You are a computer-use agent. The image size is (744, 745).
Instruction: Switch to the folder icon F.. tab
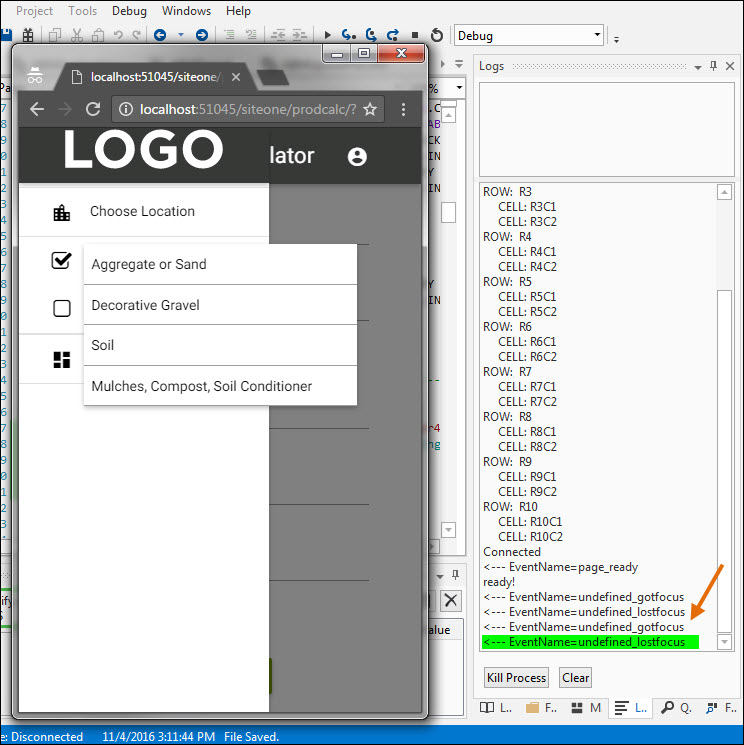(542, 708)
